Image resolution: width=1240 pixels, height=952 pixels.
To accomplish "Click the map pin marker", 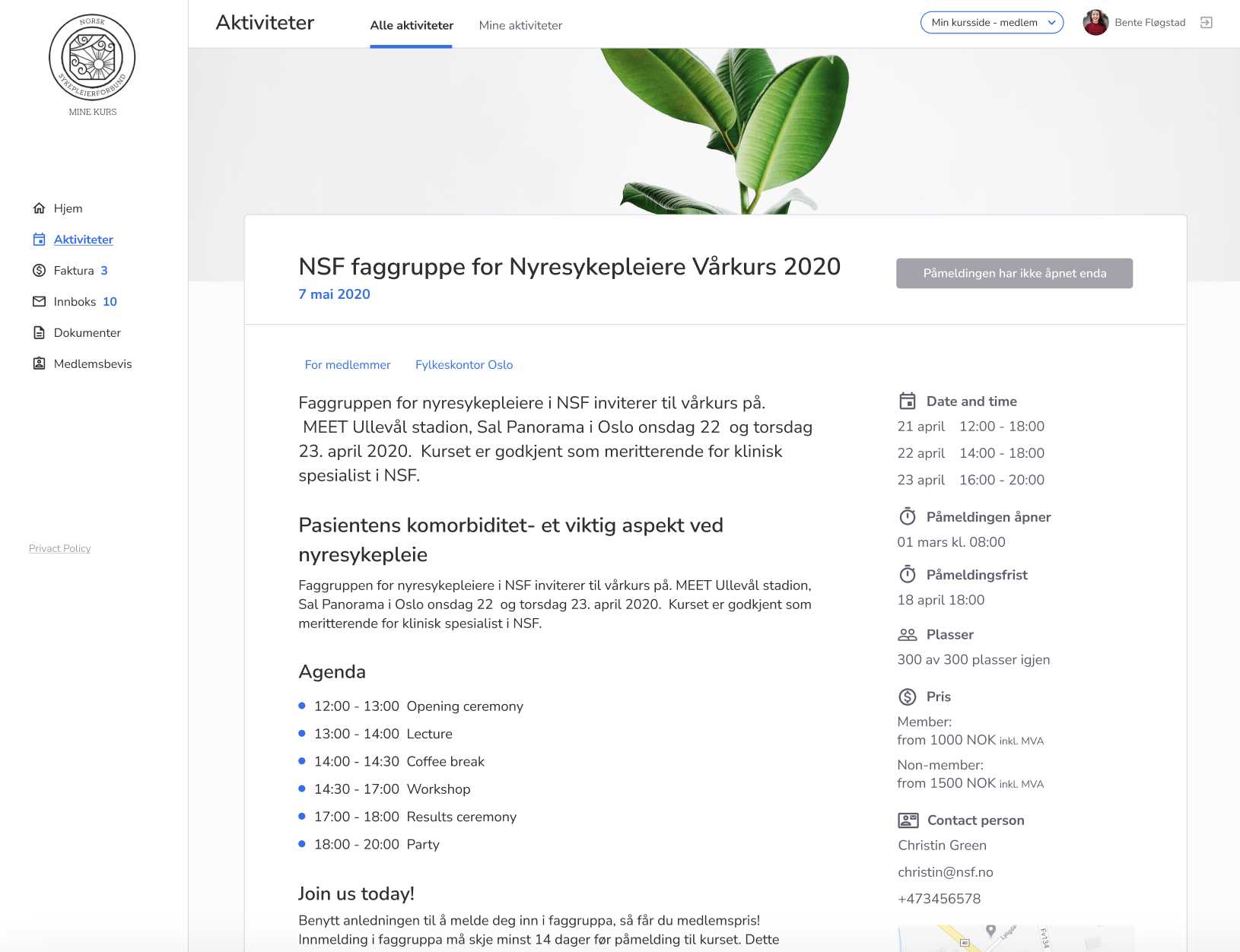I will click(990, 931).
